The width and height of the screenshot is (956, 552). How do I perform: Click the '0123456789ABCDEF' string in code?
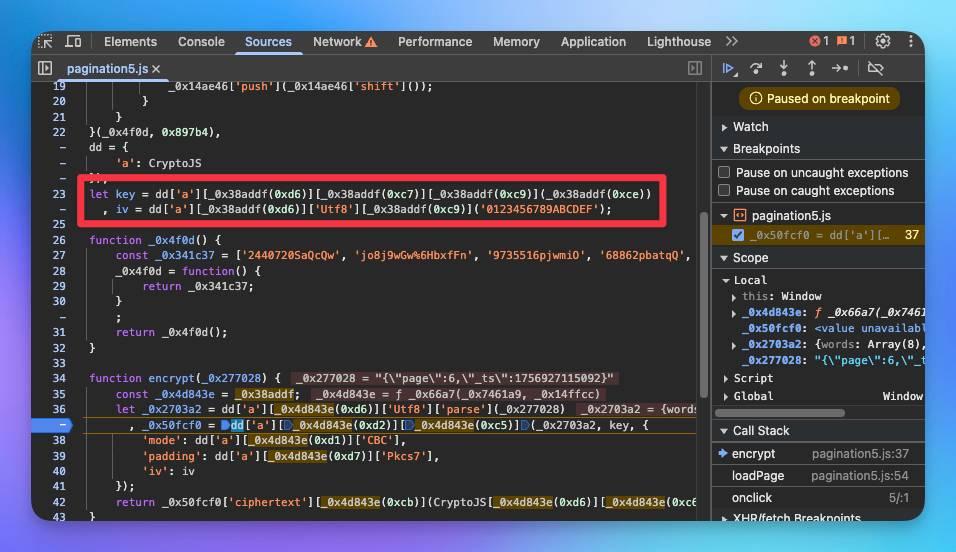tap(539, 209)
